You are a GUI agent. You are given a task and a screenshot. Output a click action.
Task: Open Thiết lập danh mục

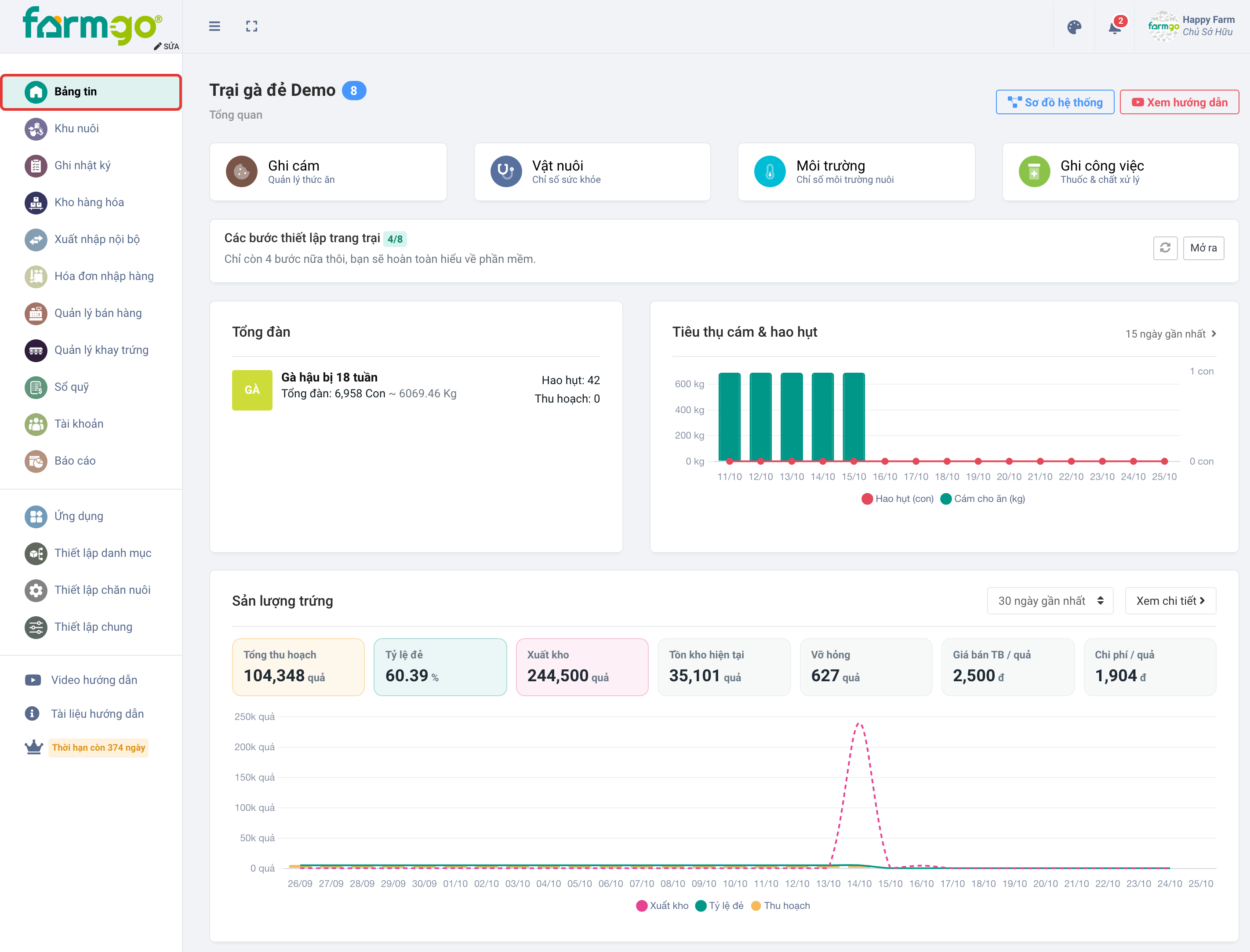(x=91, y=553)
